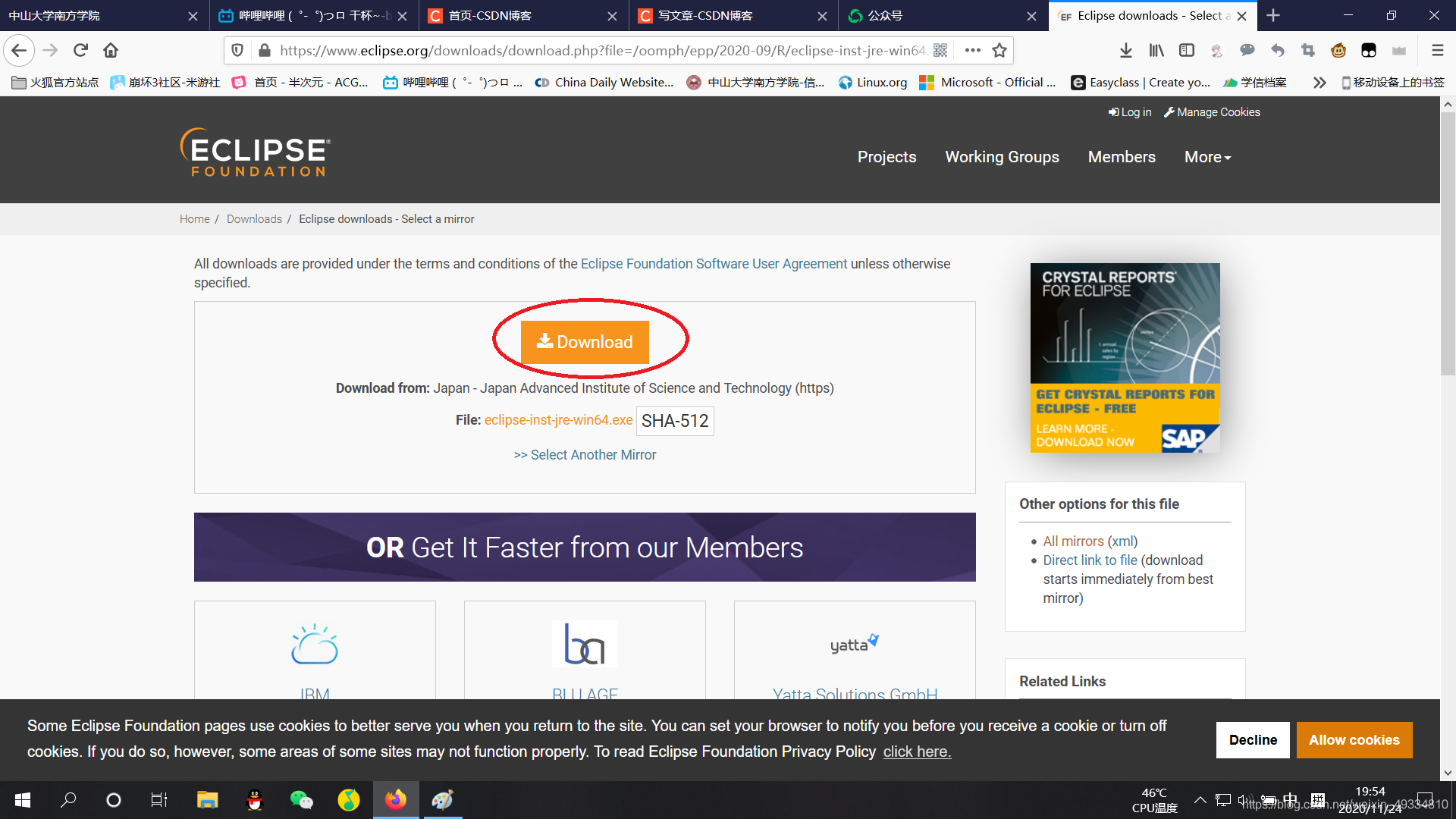Open Firefox hamburger menu
The image size is (1456, 819).
(1437, 50)
